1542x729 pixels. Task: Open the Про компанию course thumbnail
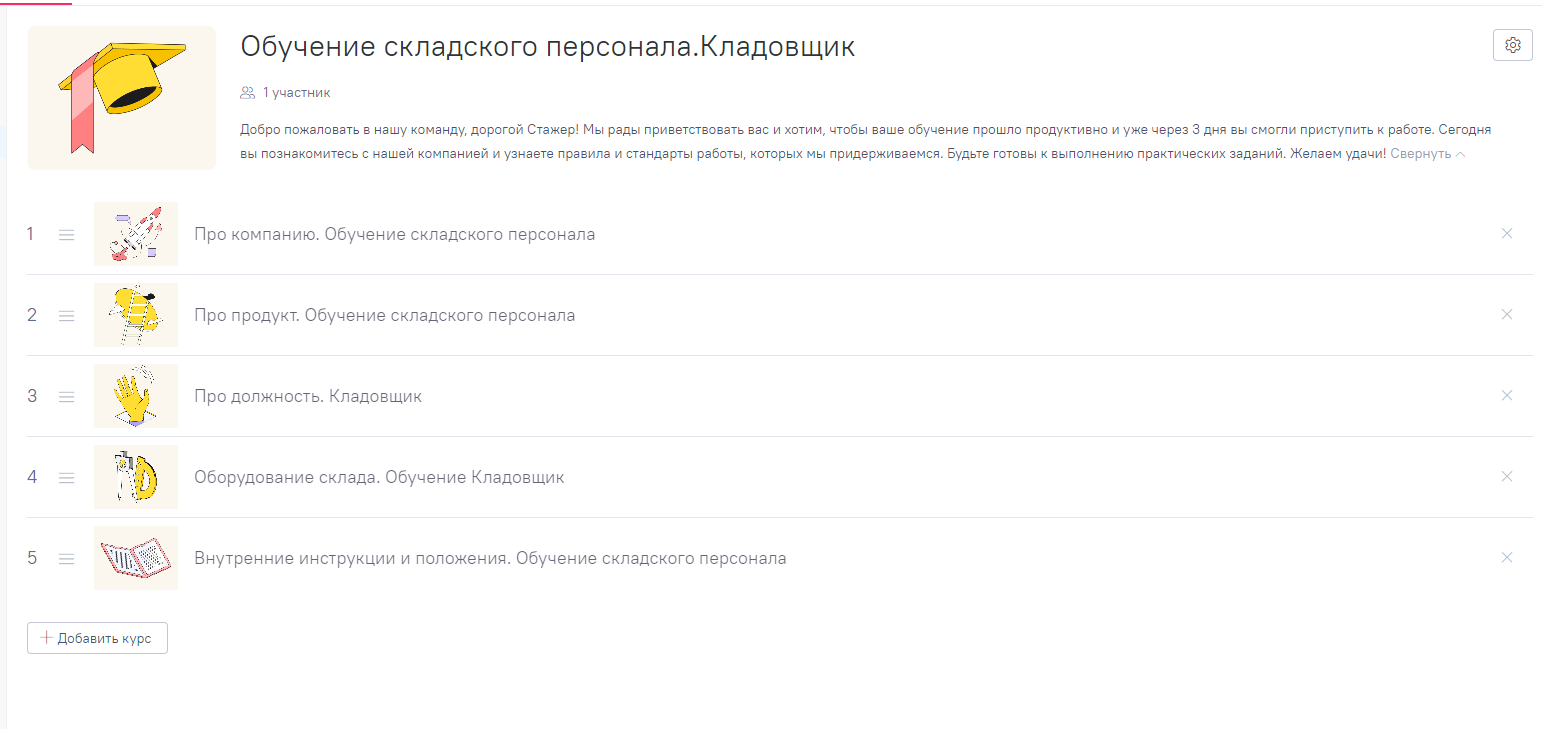(136, 234)
